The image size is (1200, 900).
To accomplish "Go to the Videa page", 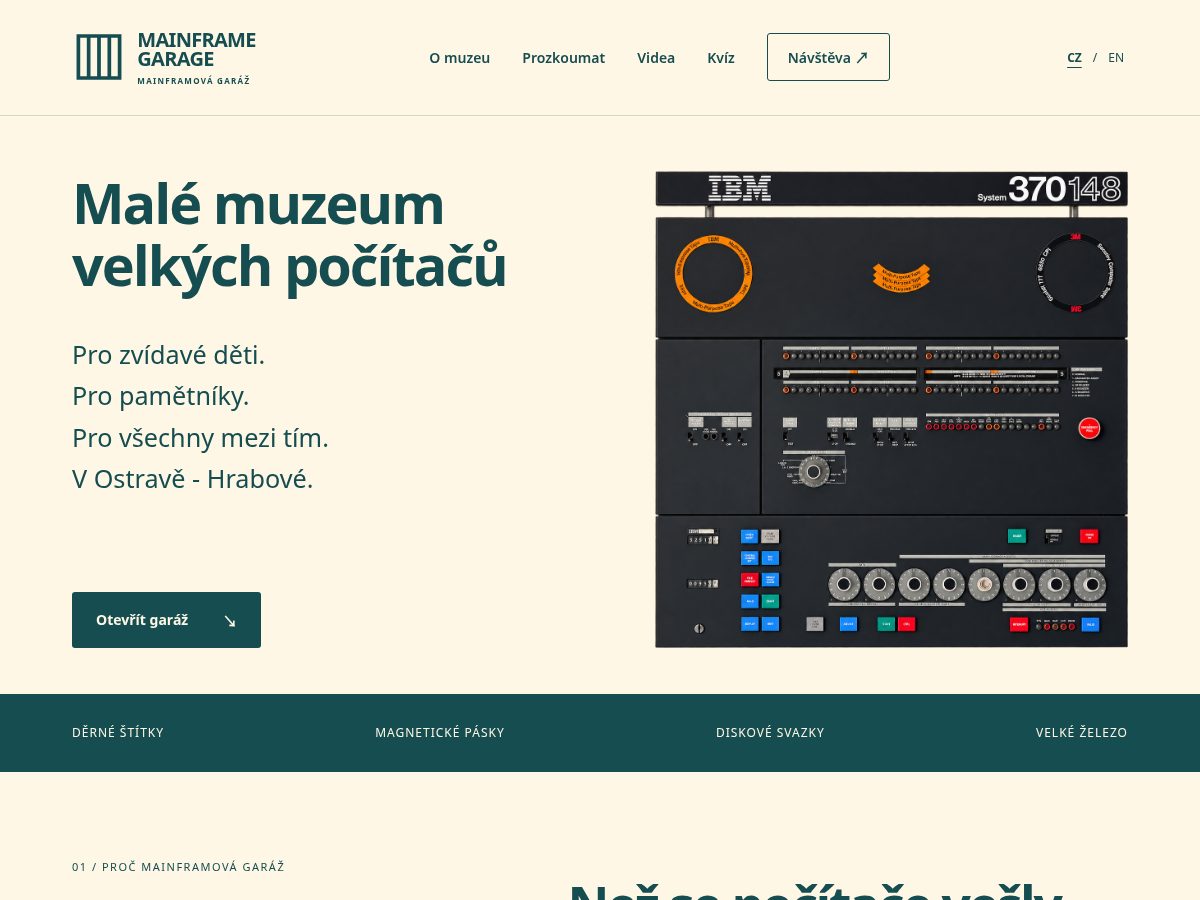I will pyautogui.click(x=656, y=58).
